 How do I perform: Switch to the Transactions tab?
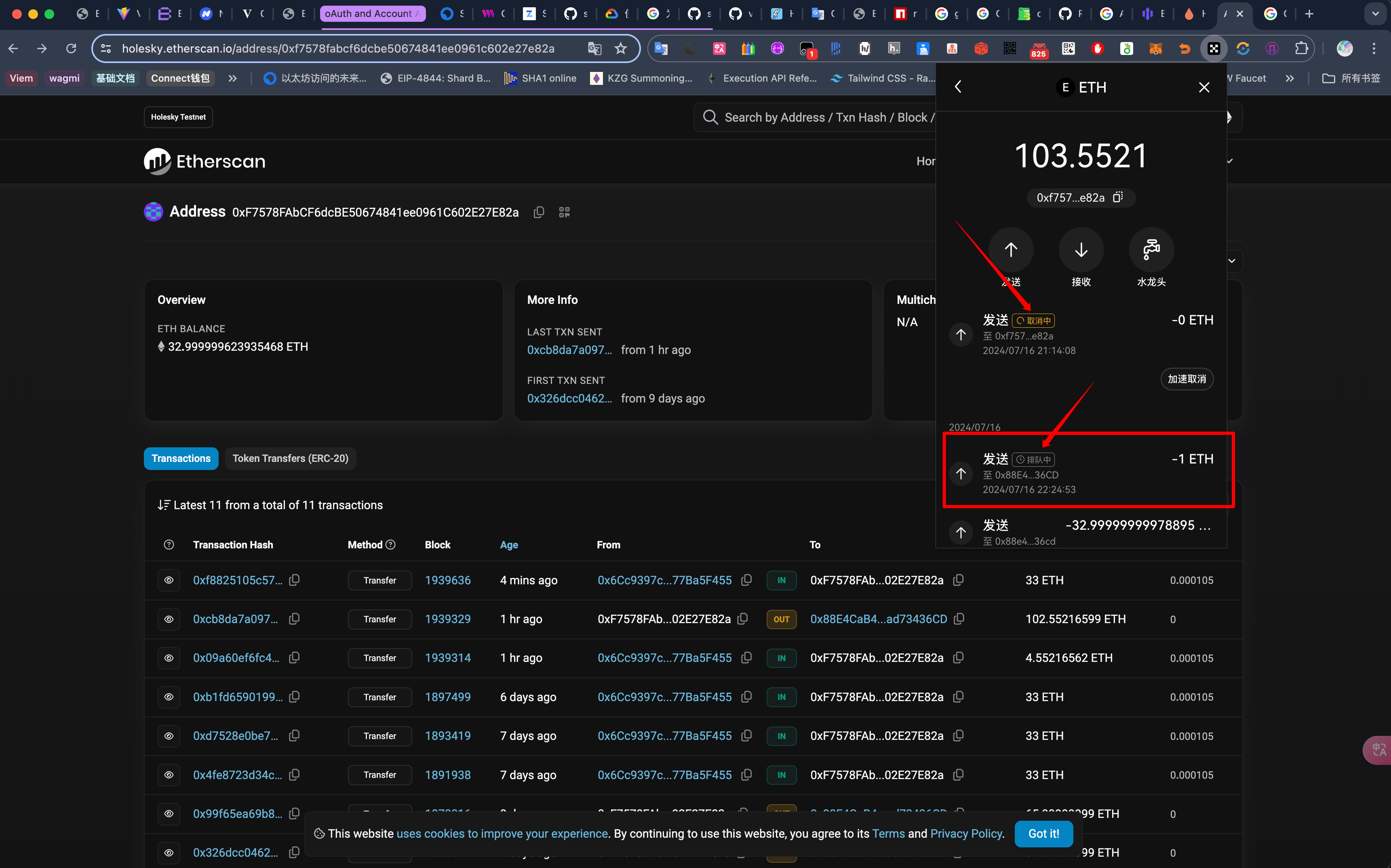click(x=181, y=458)
